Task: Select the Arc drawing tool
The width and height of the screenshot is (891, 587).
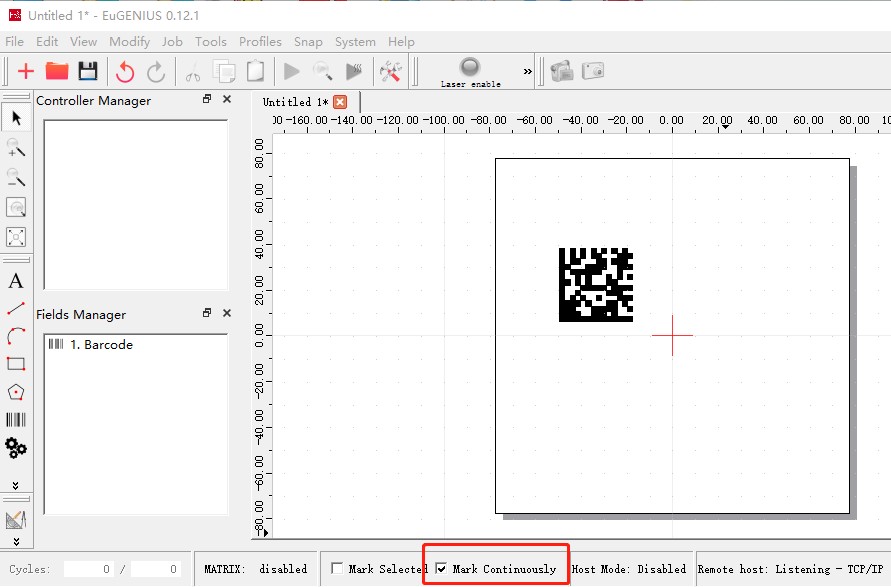Action: [16, 336]
